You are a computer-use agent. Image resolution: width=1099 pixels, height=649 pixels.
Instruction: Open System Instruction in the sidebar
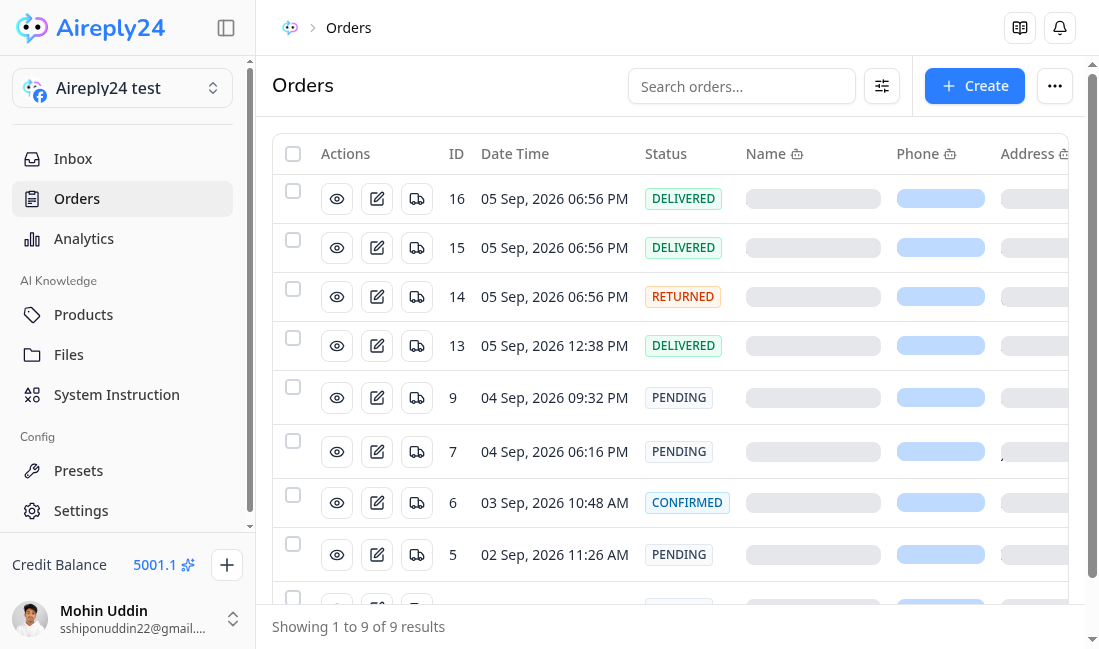tap(122, 395)
